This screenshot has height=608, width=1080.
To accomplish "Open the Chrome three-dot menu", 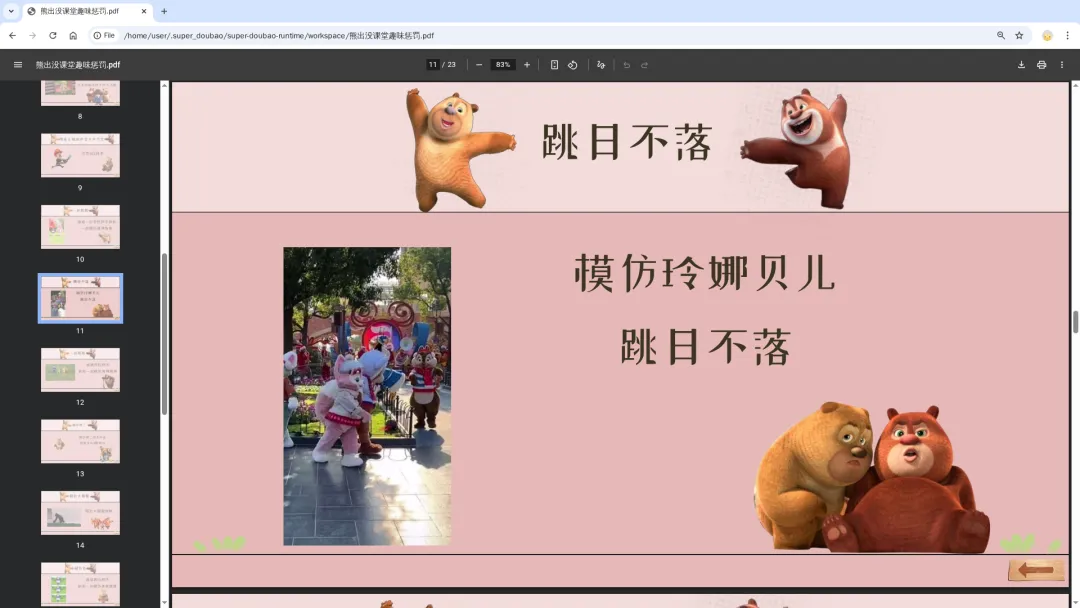I will tap(1068, 35).
